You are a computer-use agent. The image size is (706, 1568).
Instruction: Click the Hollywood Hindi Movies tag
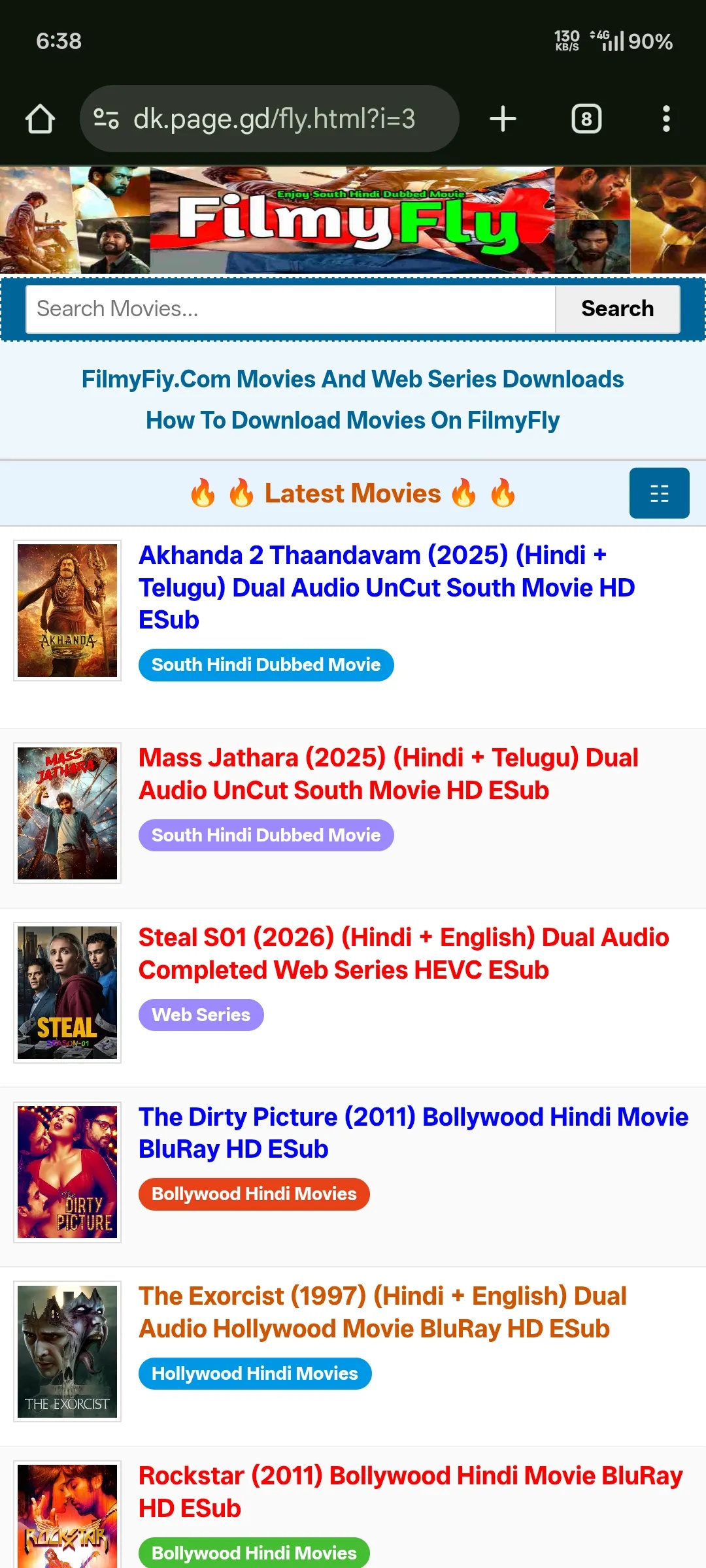point(255,1373)
